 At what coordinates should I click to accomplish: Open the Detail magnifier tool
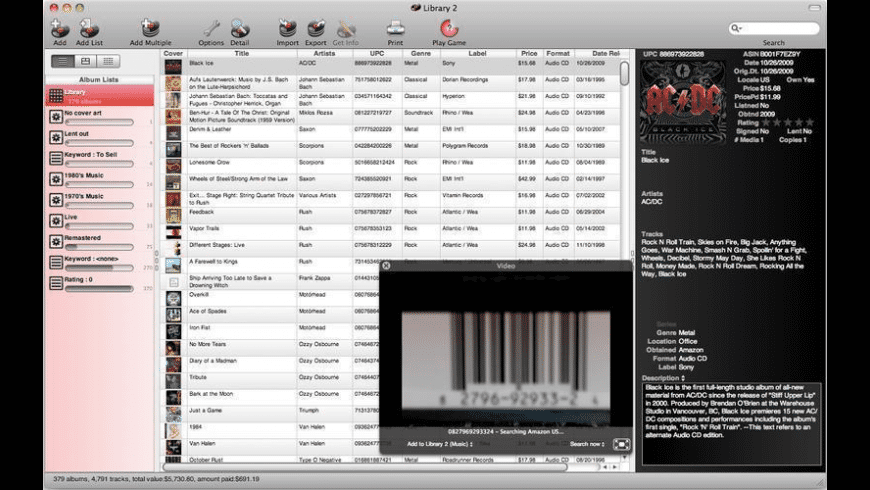240,28
